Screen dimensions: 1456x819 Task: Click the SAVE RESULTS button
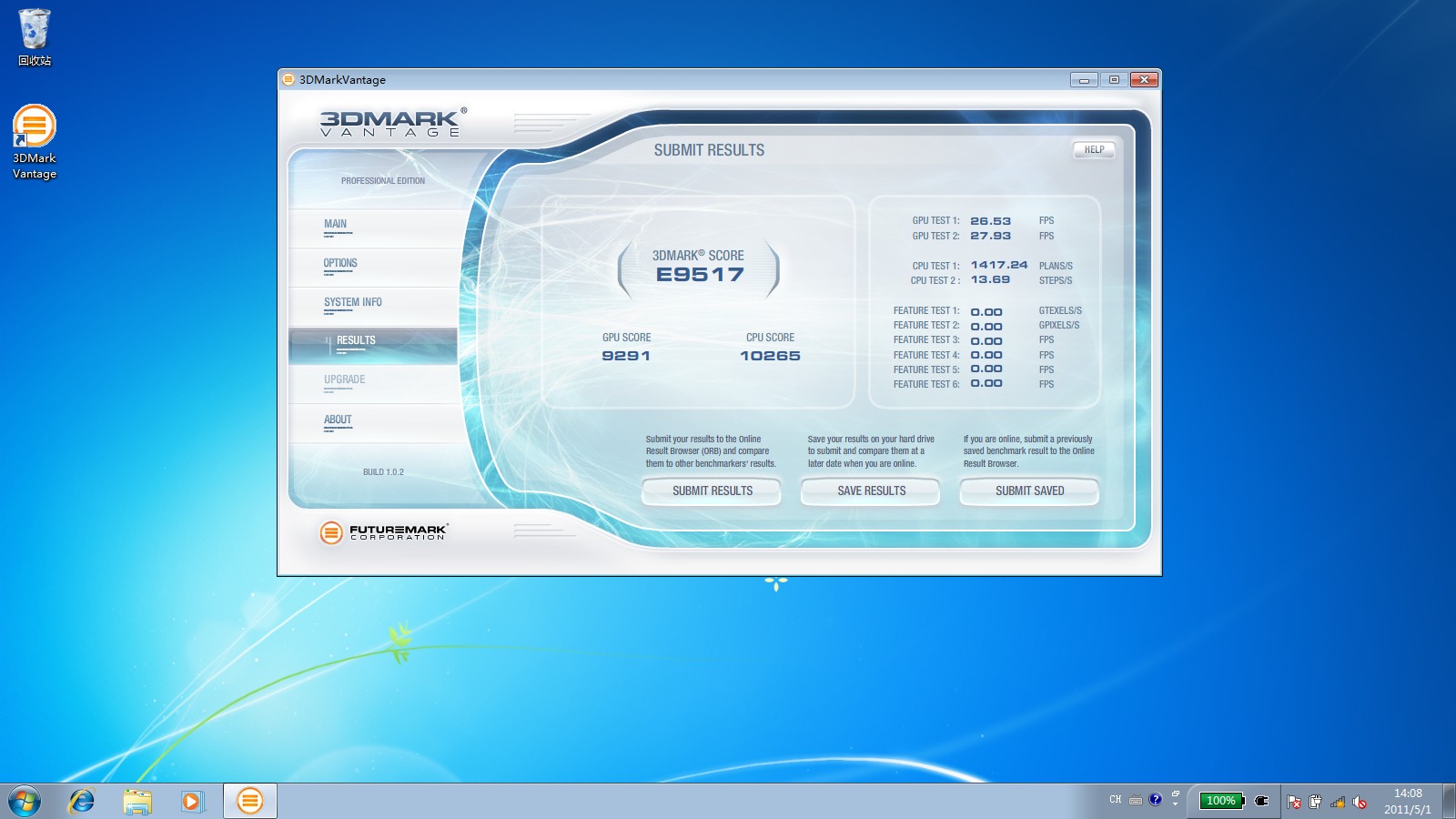point(871,491)
